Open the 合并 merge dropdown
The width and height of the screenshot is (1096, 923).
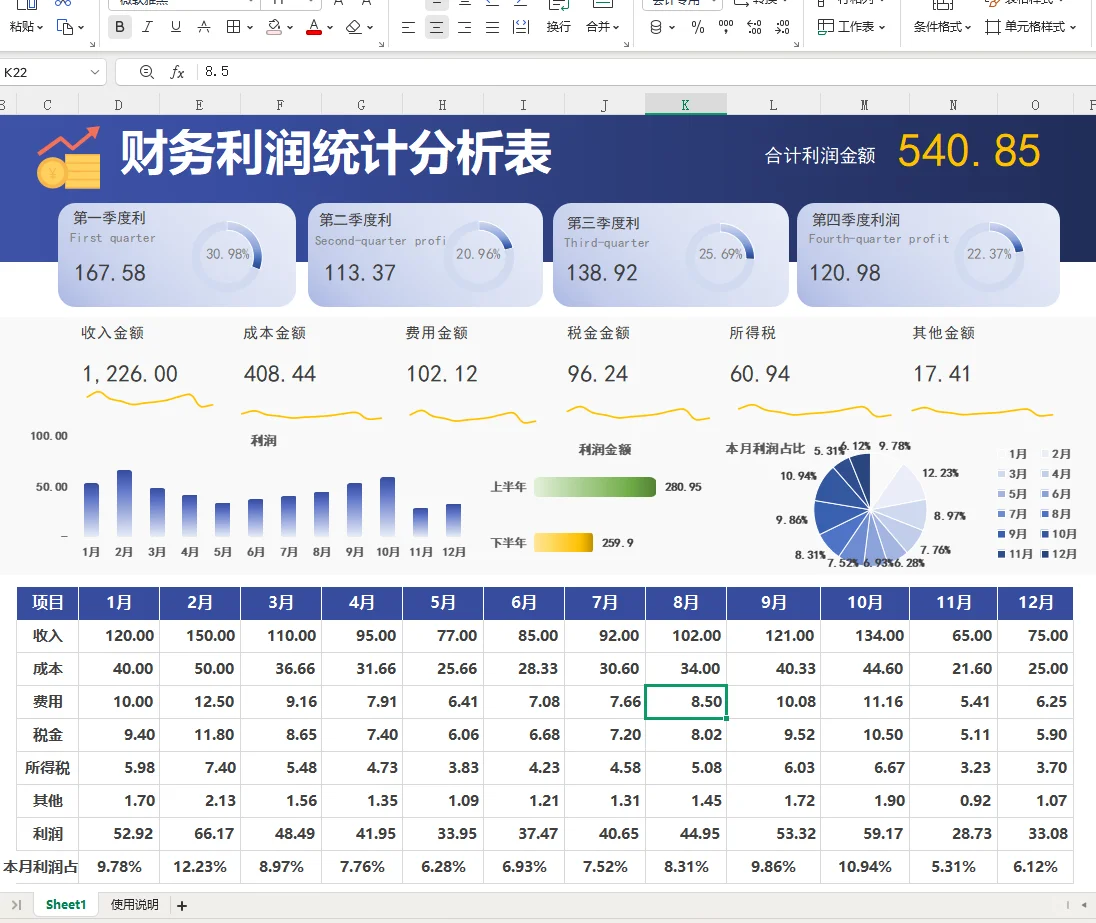603,27
